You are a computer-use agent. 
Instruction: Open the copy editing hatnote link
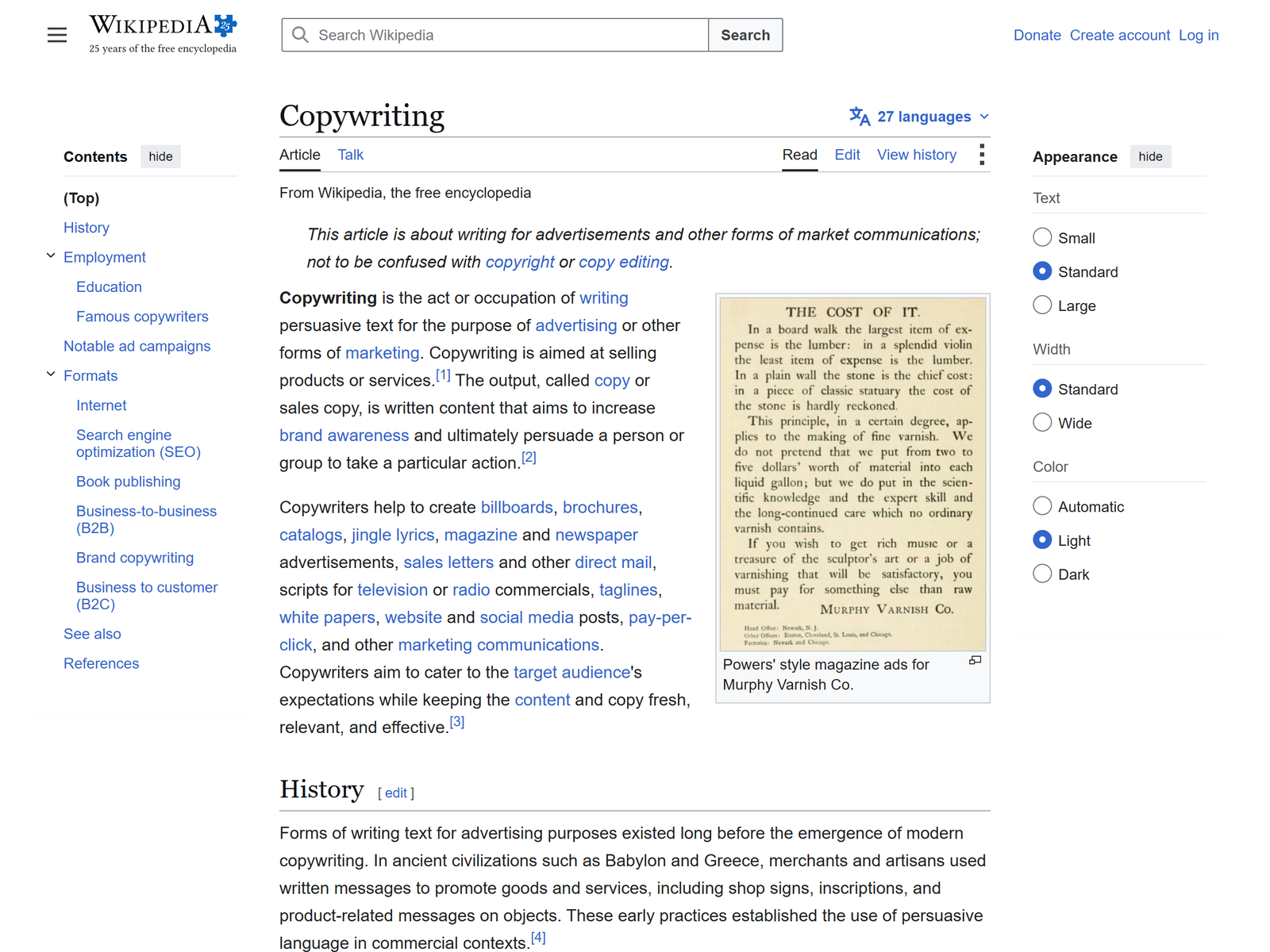pos(624,262)
